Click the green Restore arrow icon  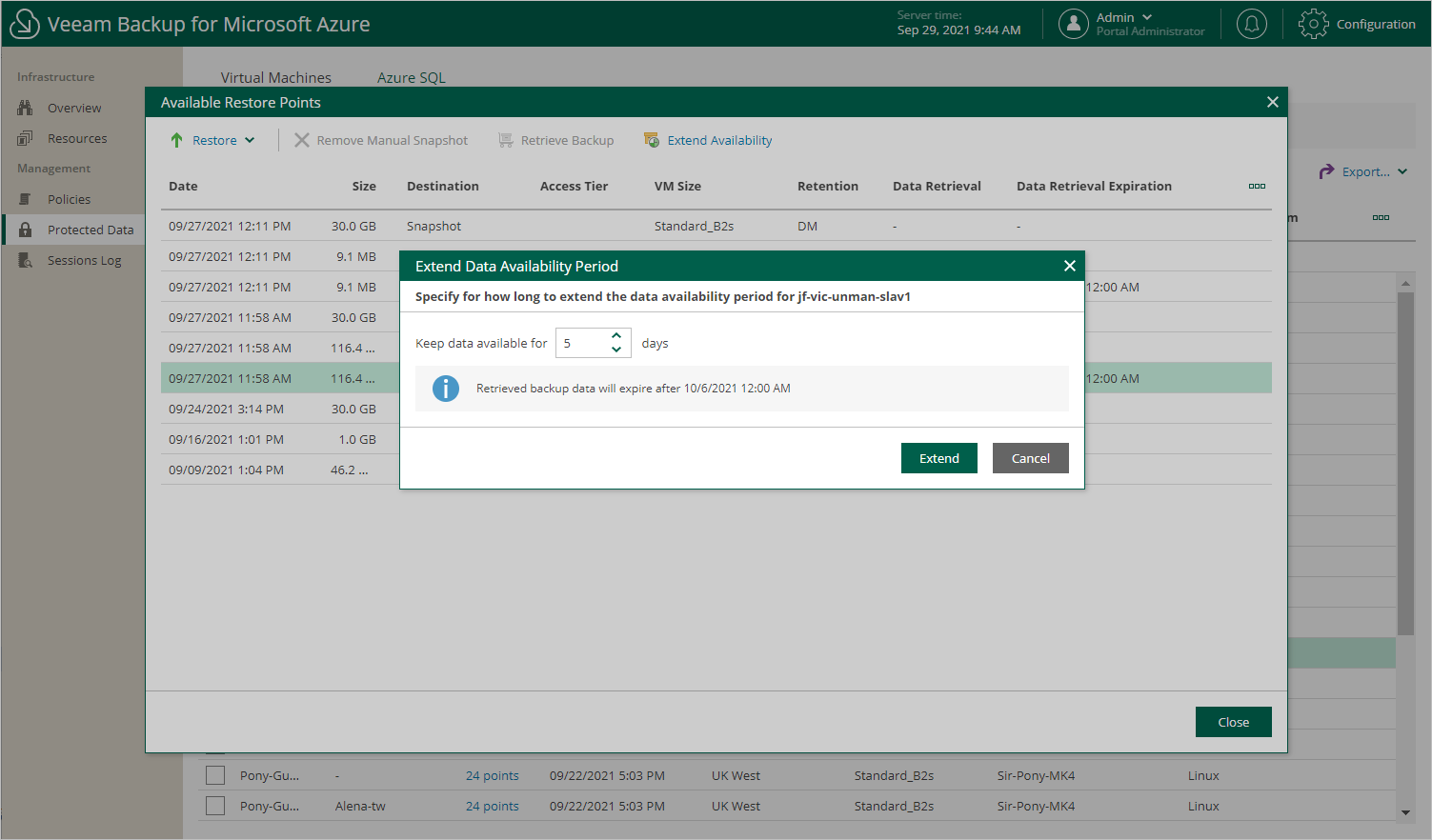pyautogui.click(x=176, y=140)
